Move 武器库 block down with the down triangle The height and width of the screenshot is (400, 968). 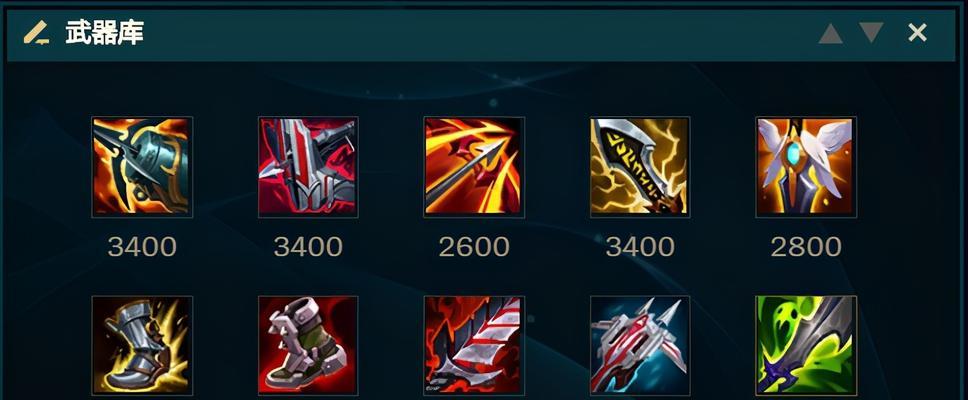pos(871,33)
